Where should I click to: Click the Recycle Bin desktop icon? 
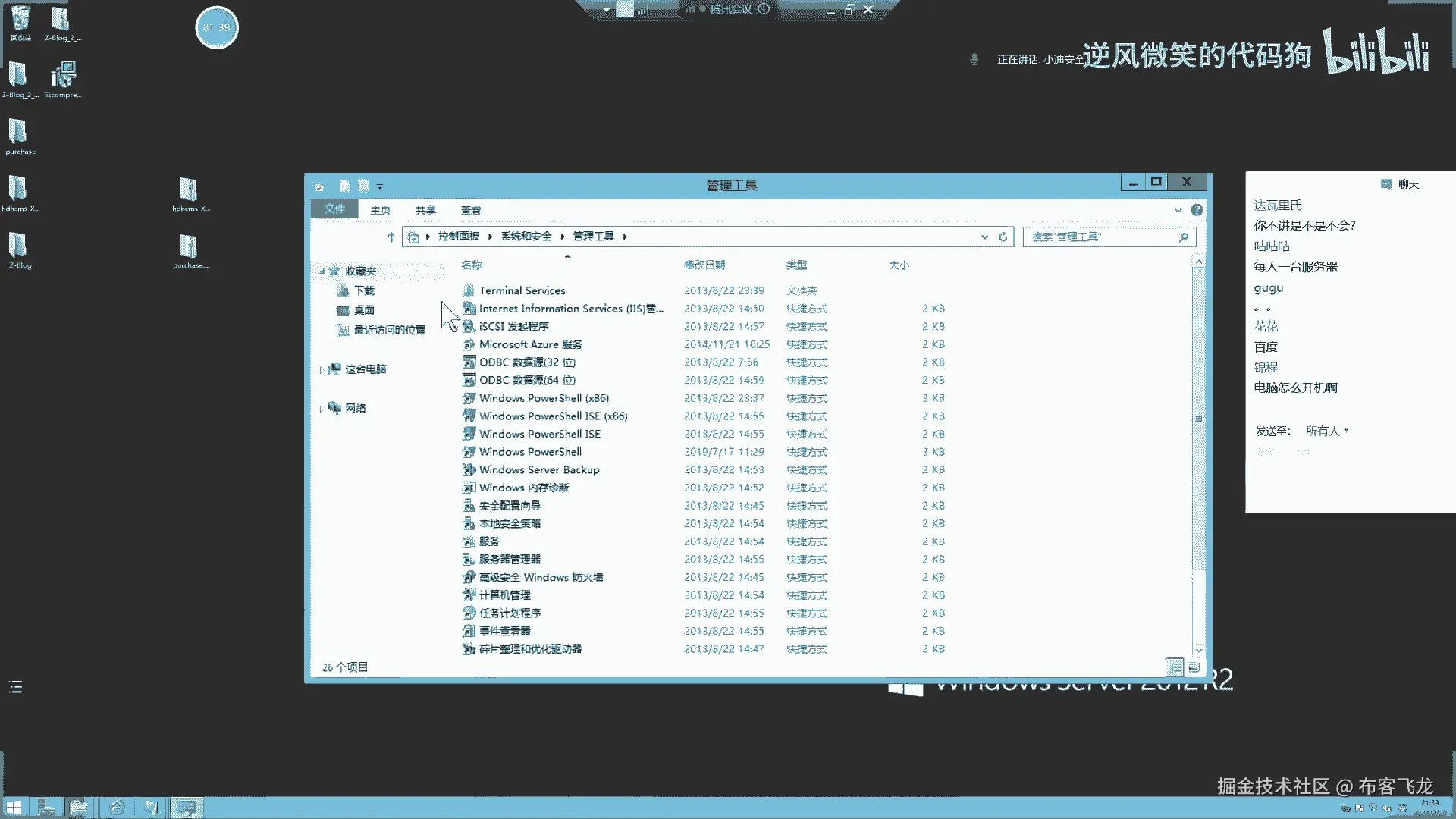click(x=20, y=21)
